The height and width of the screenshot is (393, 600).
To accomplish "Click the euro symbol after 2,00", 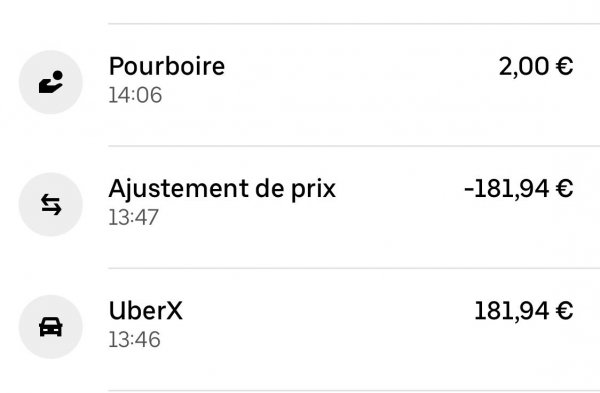I will [x=565, y=66].
